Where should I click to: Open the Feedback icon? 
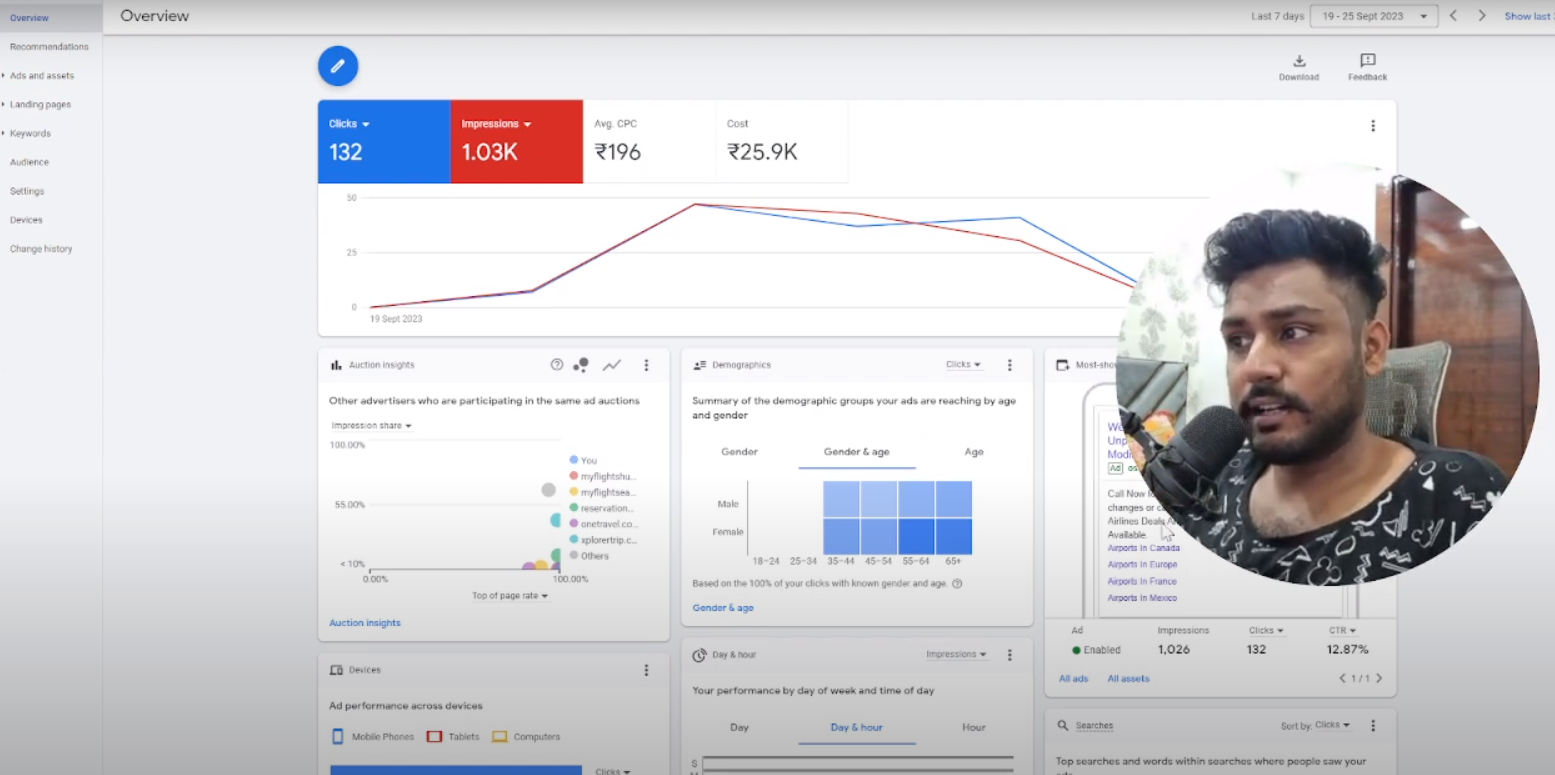[1367, 62]
